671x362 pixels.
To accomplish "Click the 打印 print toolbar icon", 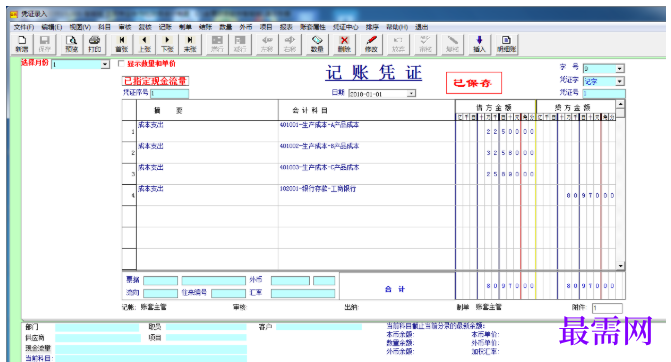I will point(94,44).
